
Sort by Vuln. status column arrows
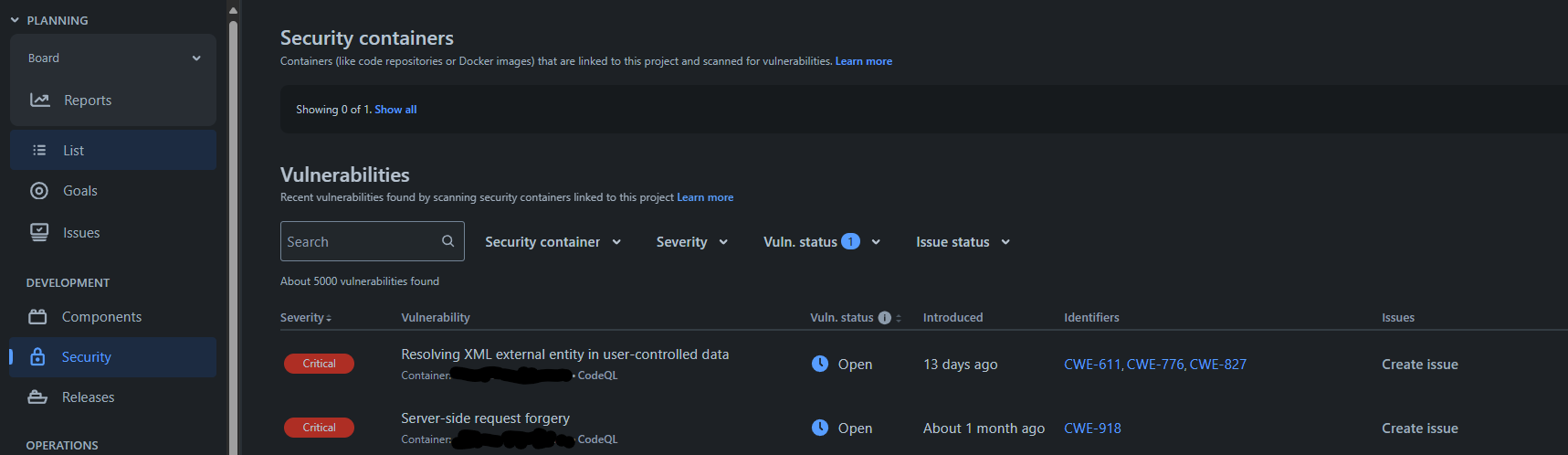pyautogui.click(x=899, y=318)
